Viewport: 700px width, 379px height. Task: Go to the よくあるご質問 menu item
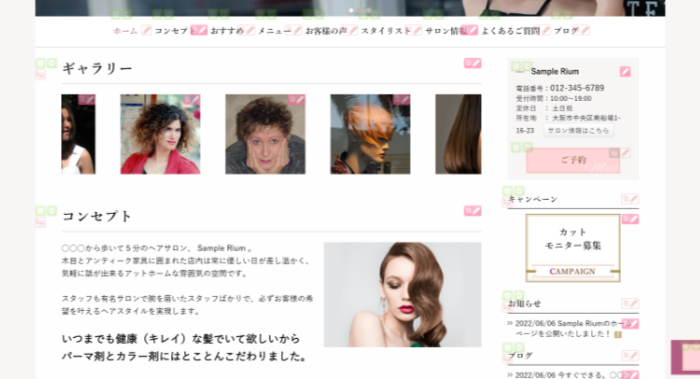pyautogui.click(x=510, y=31)
